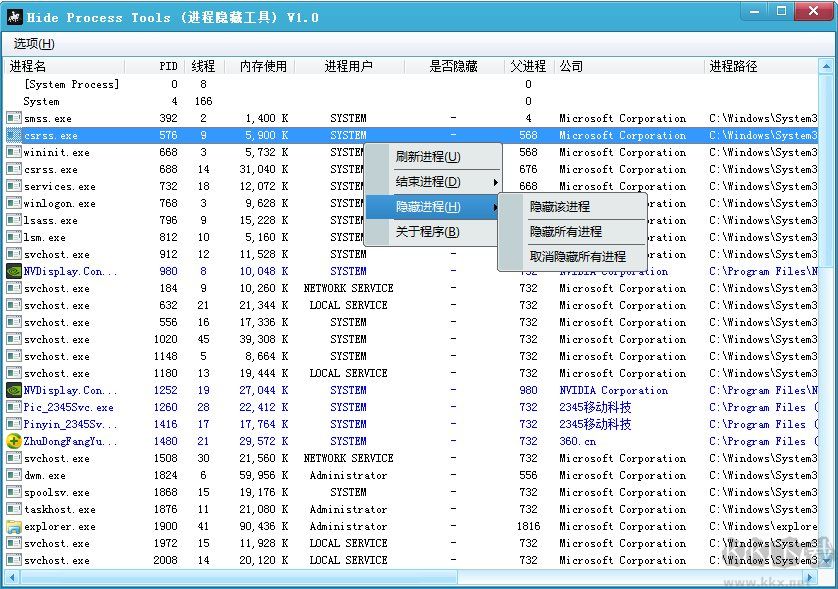Sort by the 内存使用 column header
This screenshot has width=838, height=589.
[x=263, y=66]
